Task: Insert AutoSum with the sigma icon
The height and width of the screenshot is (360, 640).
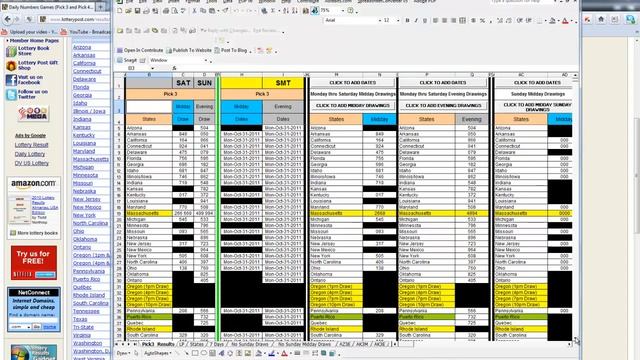Action: 273,11
